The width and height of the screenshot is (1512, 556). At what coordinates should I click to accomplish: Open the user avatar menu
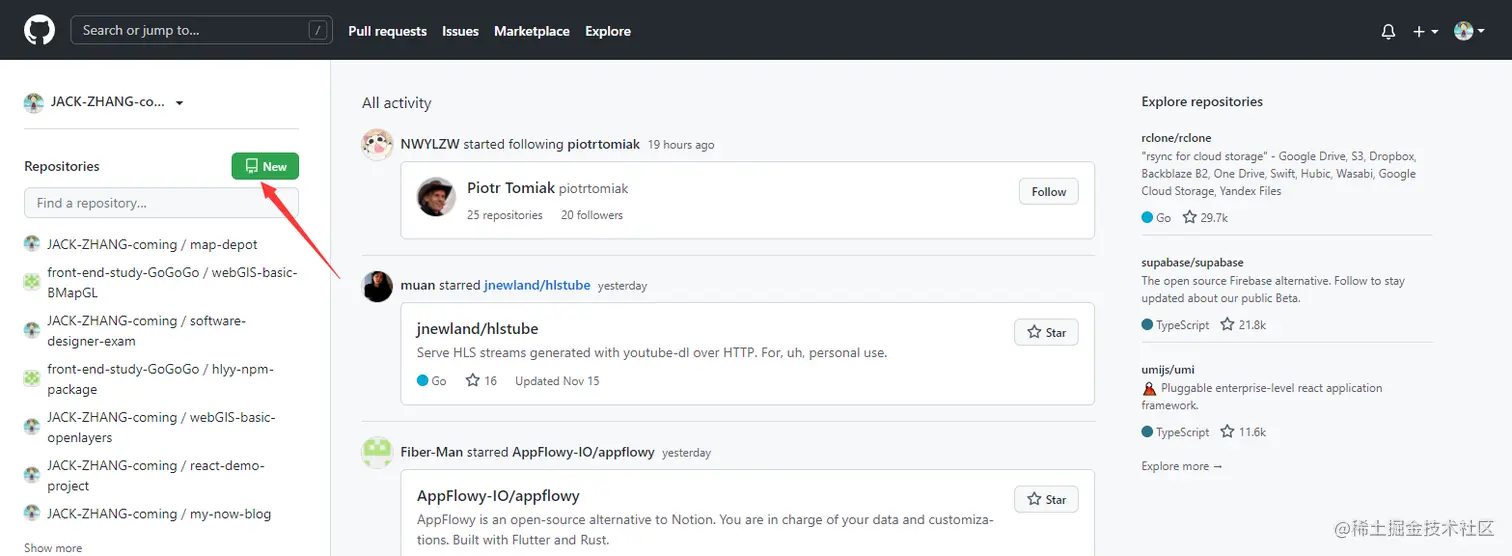[1469, 31]
